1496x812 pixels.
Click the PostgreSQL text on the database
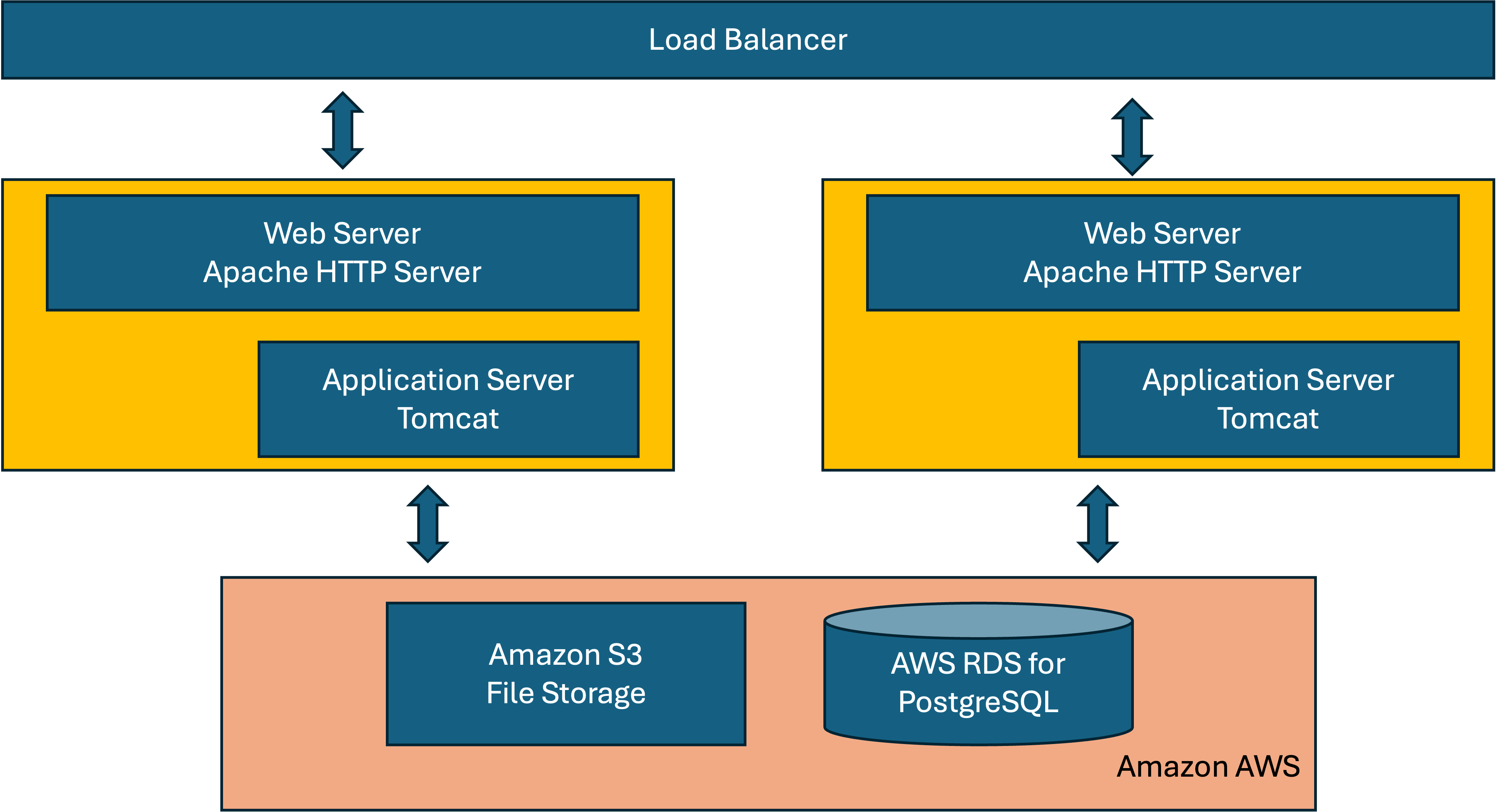coord(978,702)
